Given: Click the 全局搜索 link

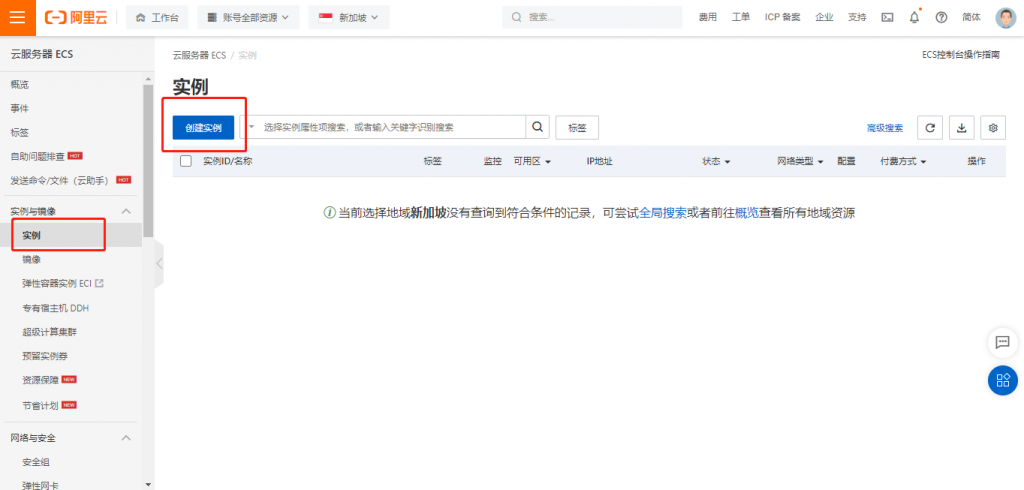Looking at the screenshot, I should [x=662, y=213].
